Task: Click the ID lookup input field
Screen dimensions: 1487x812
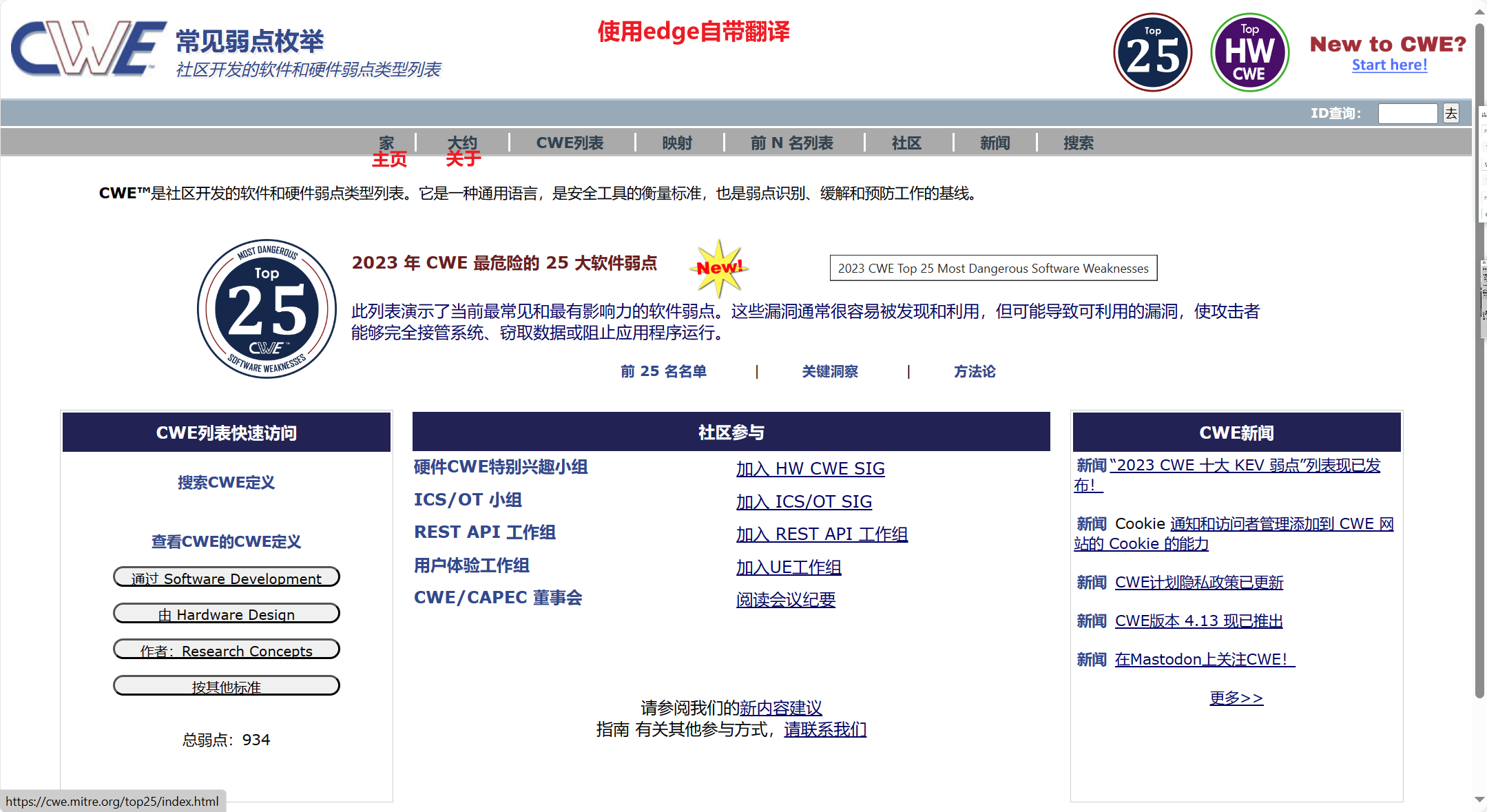Action: click(x=1406, y=114)
